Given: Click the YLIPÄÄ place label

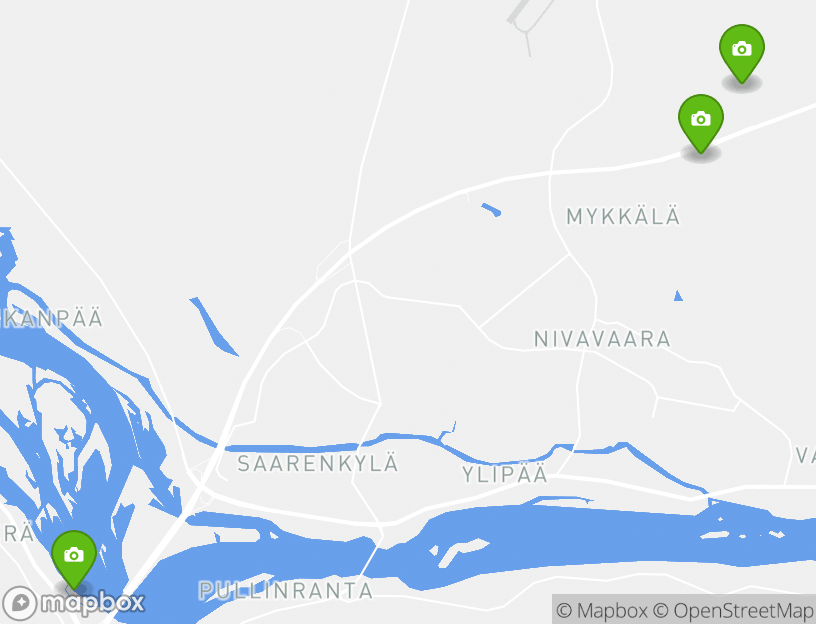Looking at the screenshot, I should 505,474.
